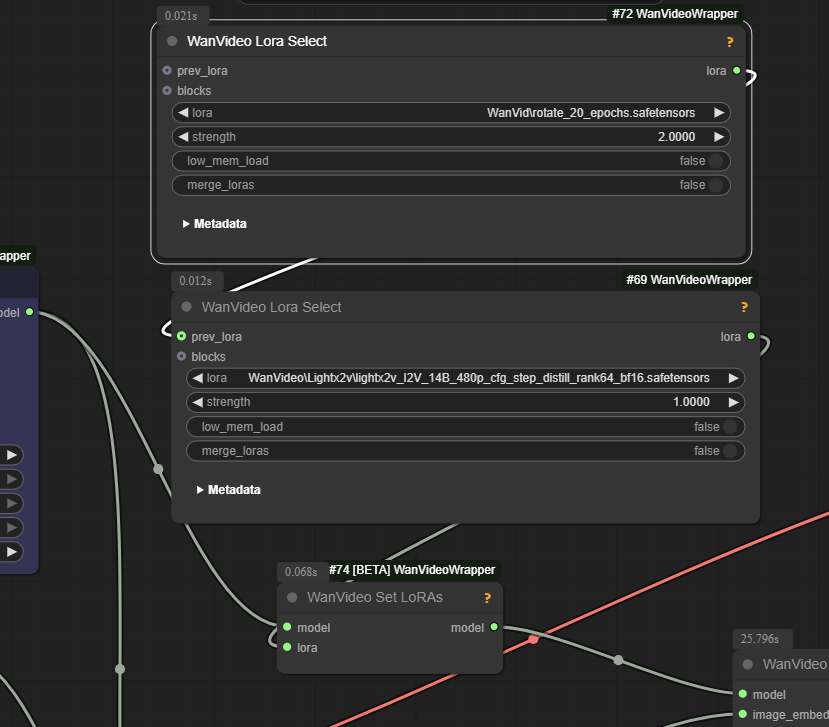
Task: Open lora file dropdown lightx2v_I2V_14B safetensors
Action: (x=465, y=378)
